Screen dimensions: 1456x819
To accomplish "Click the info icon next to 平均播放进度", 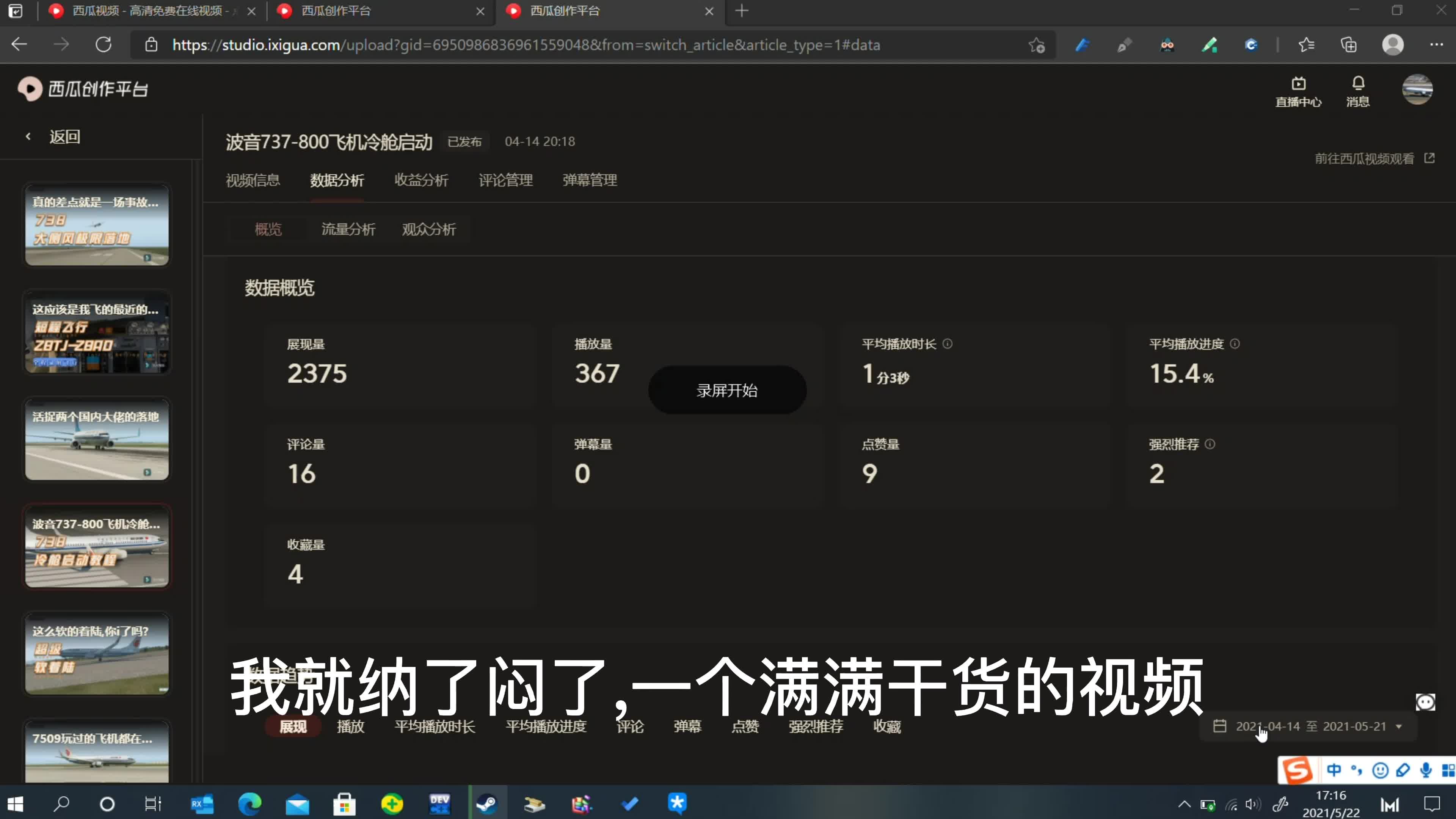I will 1235,344.
